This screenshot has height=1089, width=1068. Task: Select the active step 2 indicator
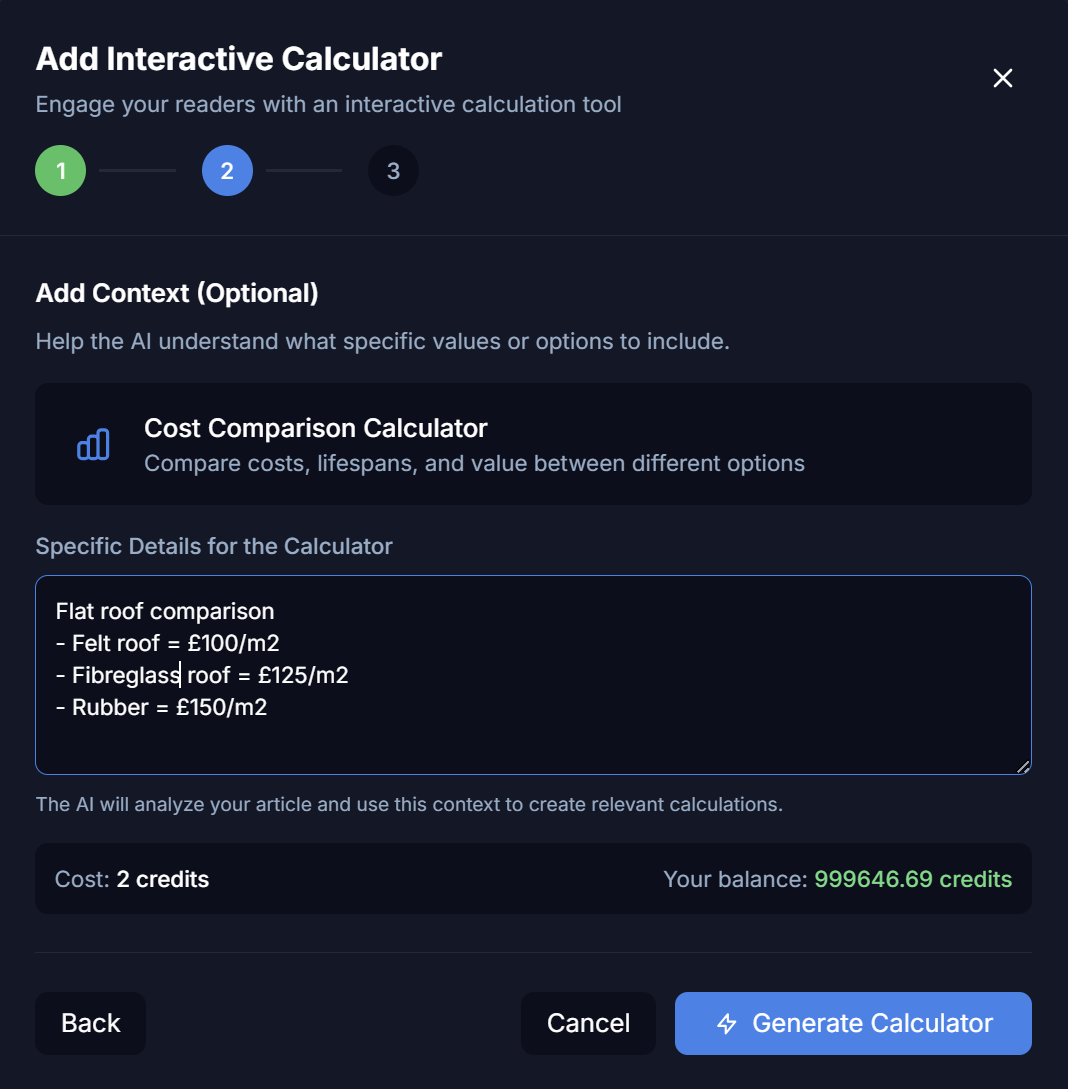coord(227,170)
